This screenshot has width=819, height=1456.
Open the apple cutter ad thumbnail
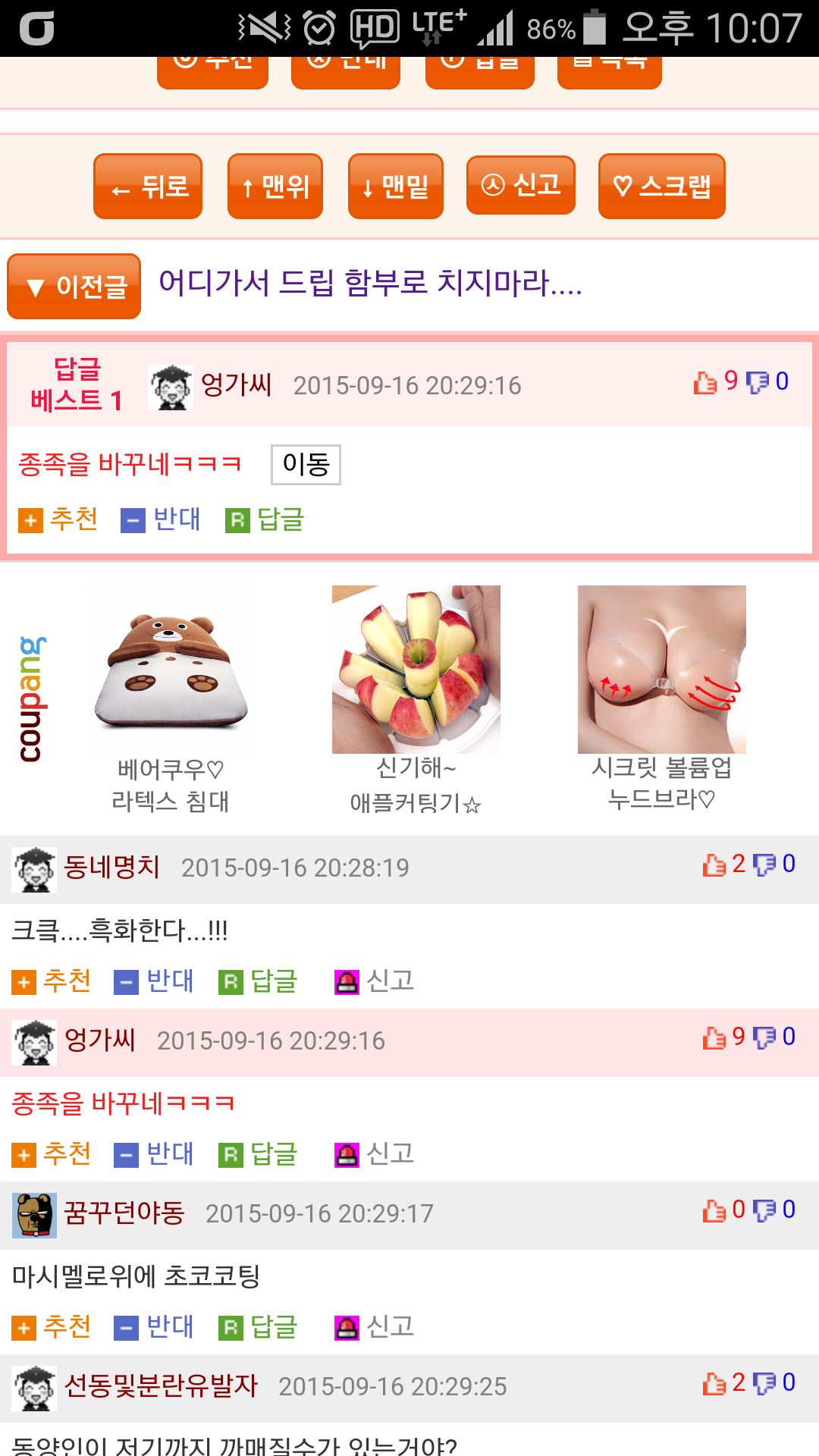416,669
